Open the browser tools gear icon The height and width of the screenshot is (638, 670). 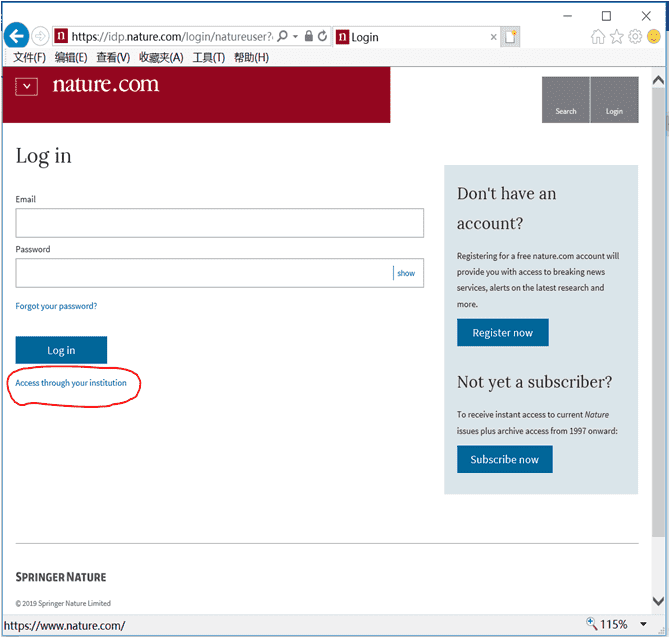(x=635, y=37)
